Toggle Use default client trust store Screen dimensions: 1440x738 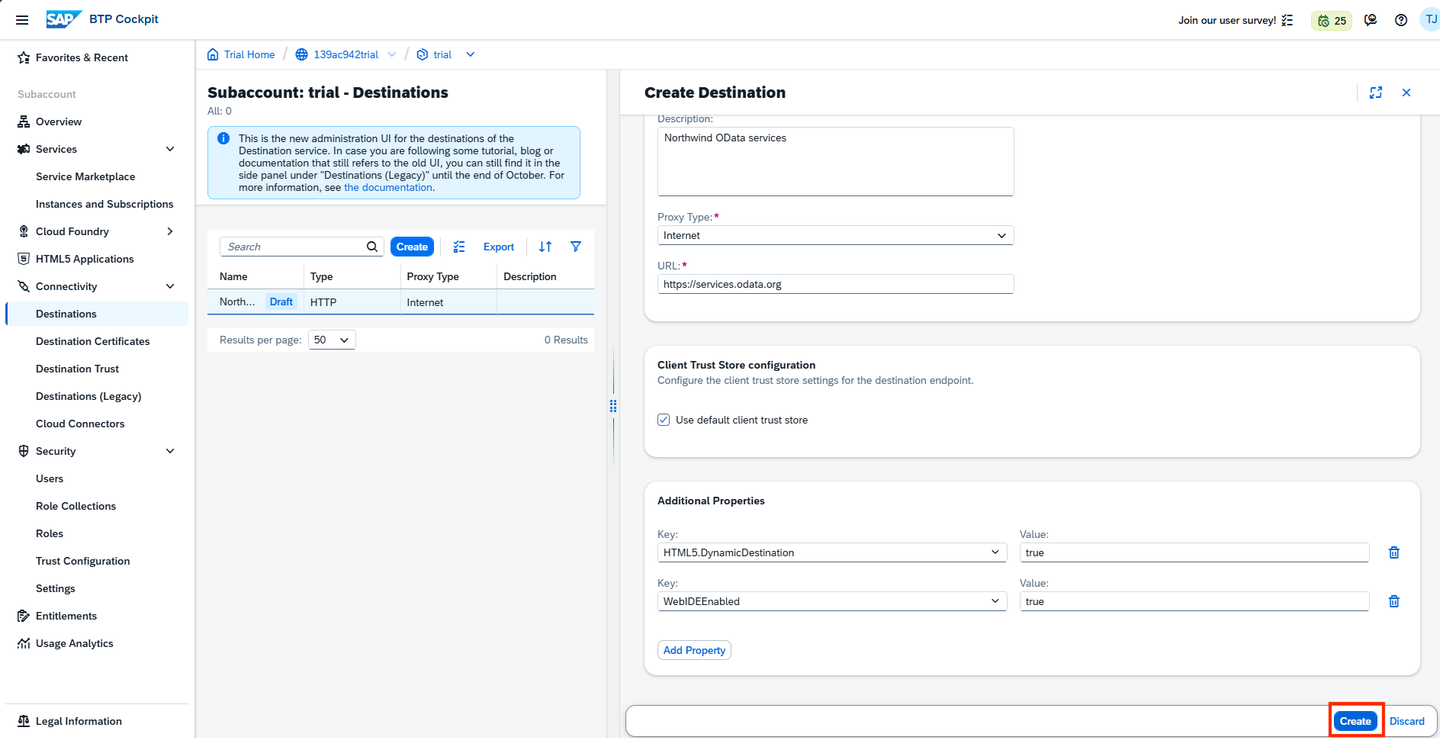click(663, 420)
